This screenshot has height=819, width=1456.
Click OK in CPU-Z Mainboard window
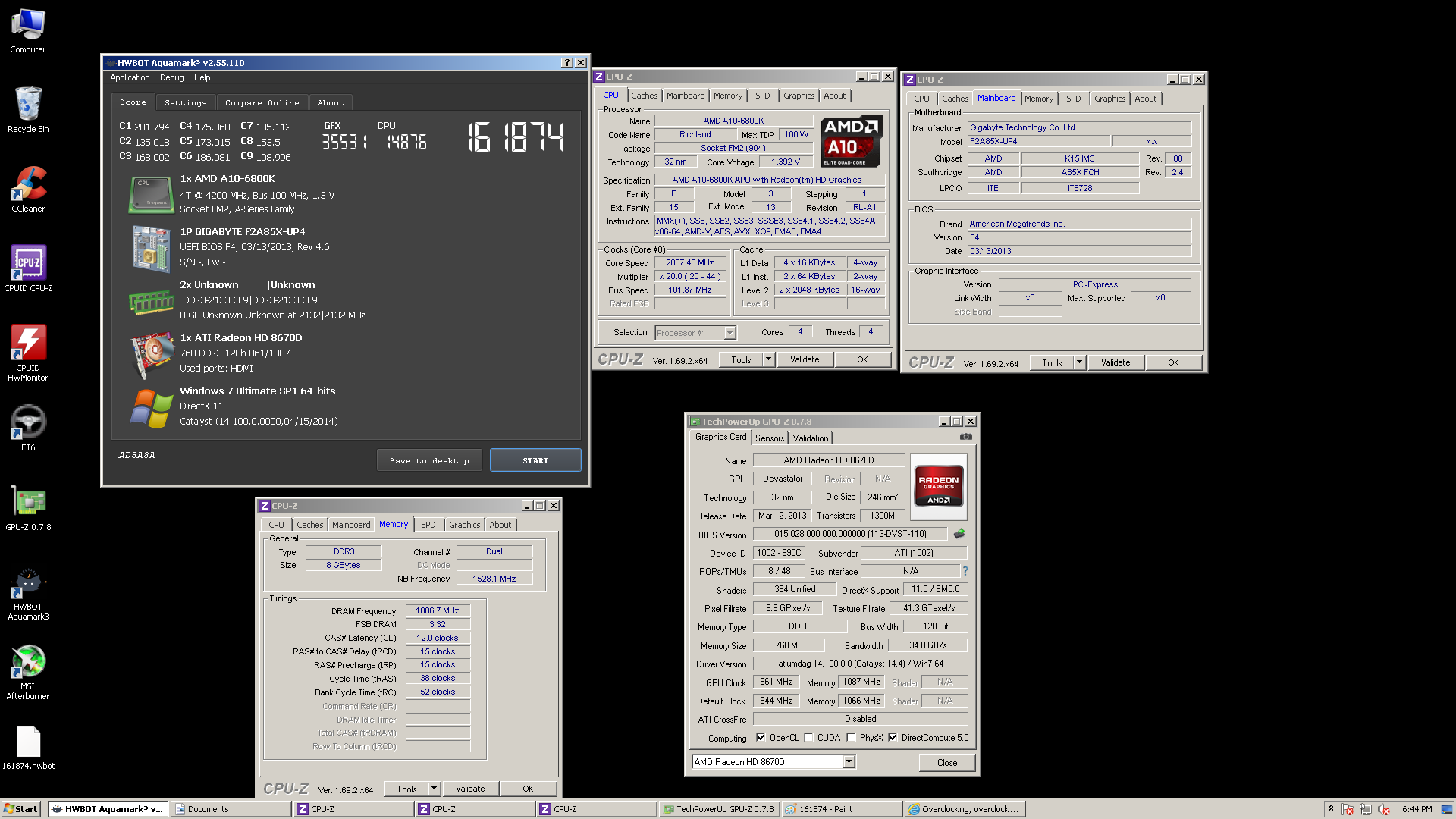tap(1173, 362)
